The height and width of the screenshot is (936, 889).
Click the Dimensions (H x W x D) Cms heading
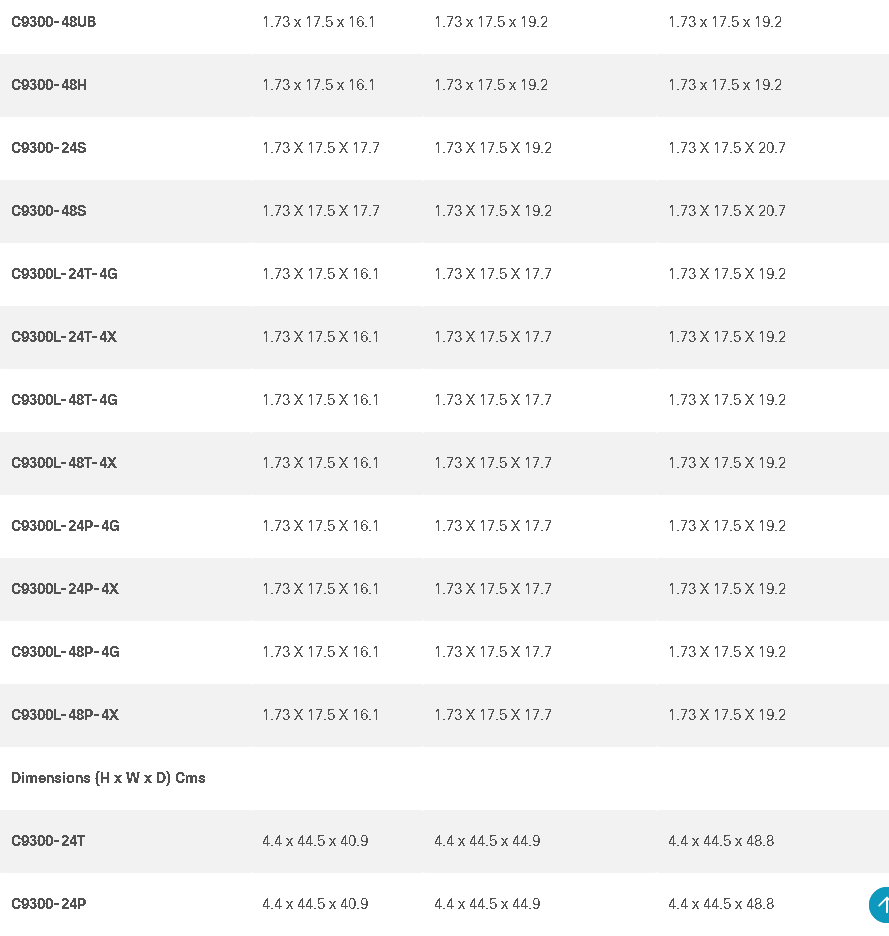(x=108, y=778)
